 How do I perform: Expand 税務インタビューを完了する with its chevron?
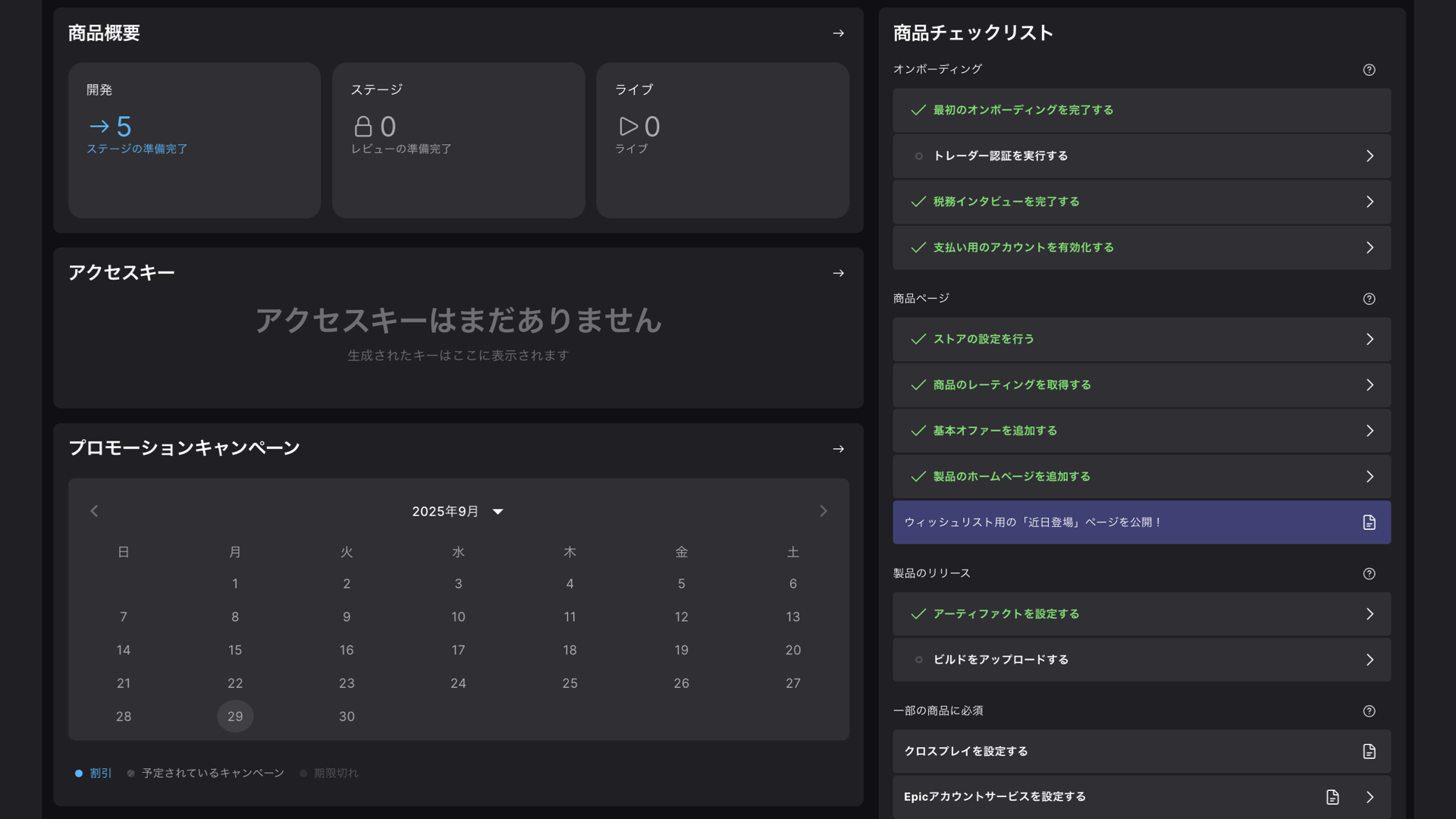click(1370, 202)
